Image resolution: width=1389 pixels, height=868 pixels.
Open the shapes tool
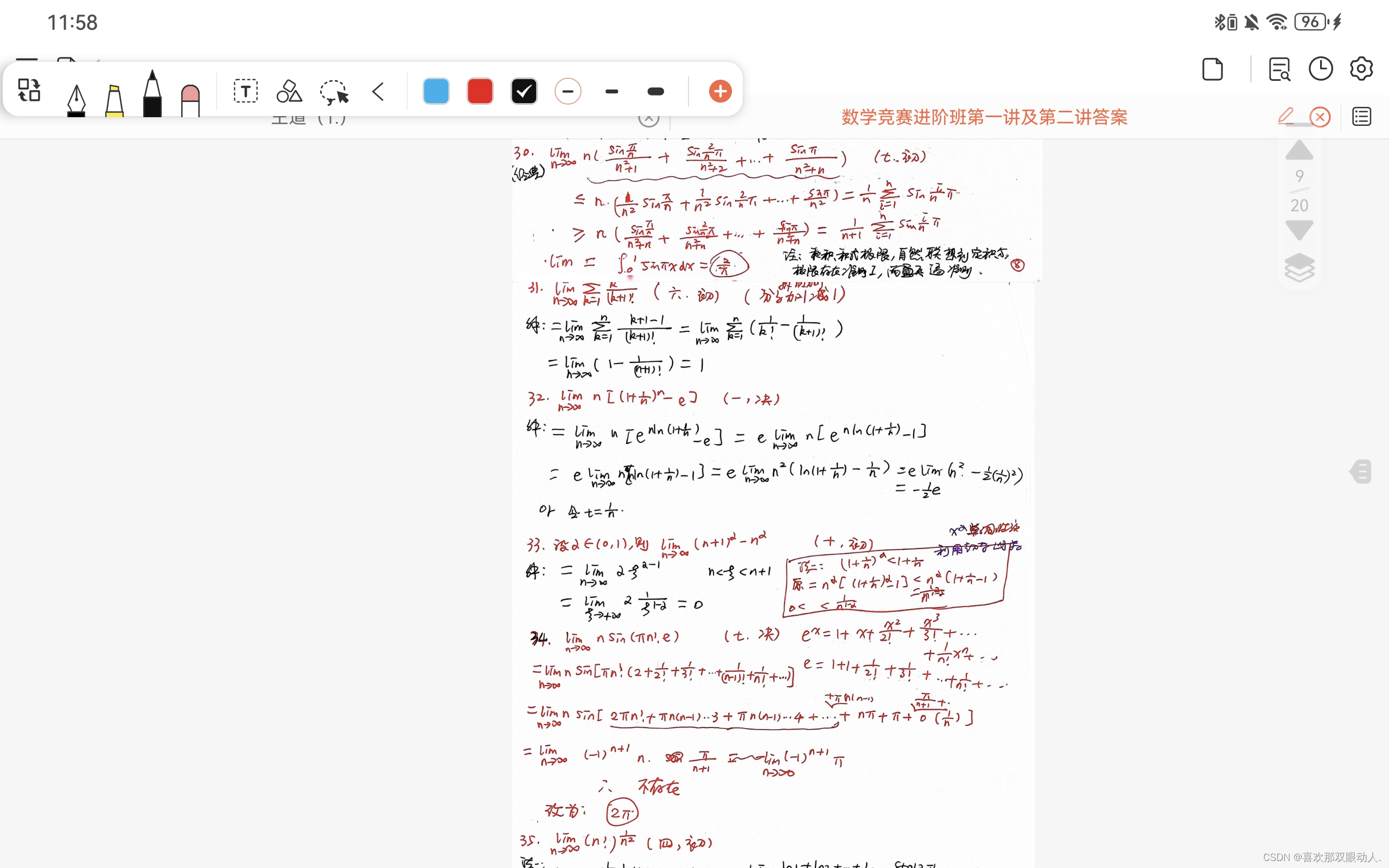[289, 91]
